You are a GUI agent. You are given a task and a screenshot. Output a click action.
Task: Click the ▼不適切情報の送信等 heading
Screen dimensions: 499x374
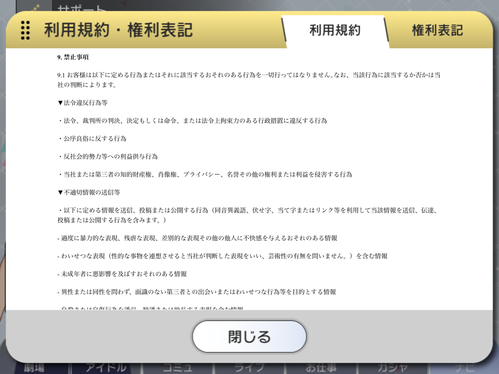pos(89,192)
